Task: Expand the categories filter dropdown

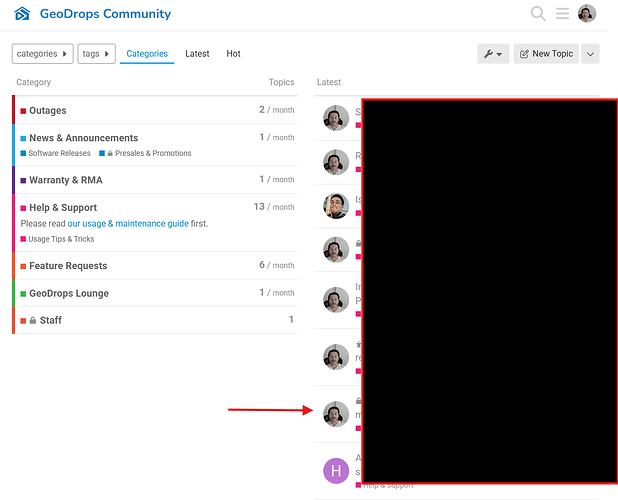Action: pyautogui.click(x=43, y=54)
